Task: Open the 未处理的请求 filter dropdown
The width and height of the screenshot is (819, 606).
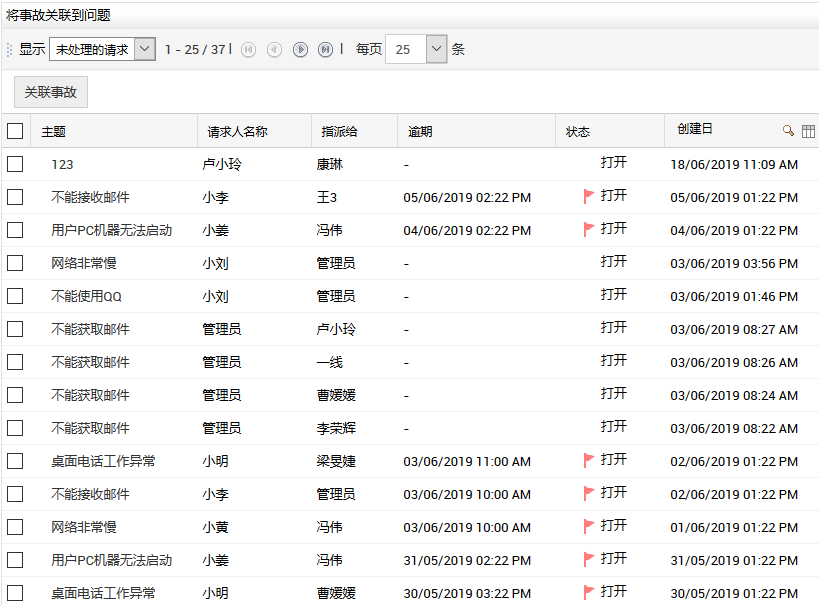Action: [x=102, y=49]
